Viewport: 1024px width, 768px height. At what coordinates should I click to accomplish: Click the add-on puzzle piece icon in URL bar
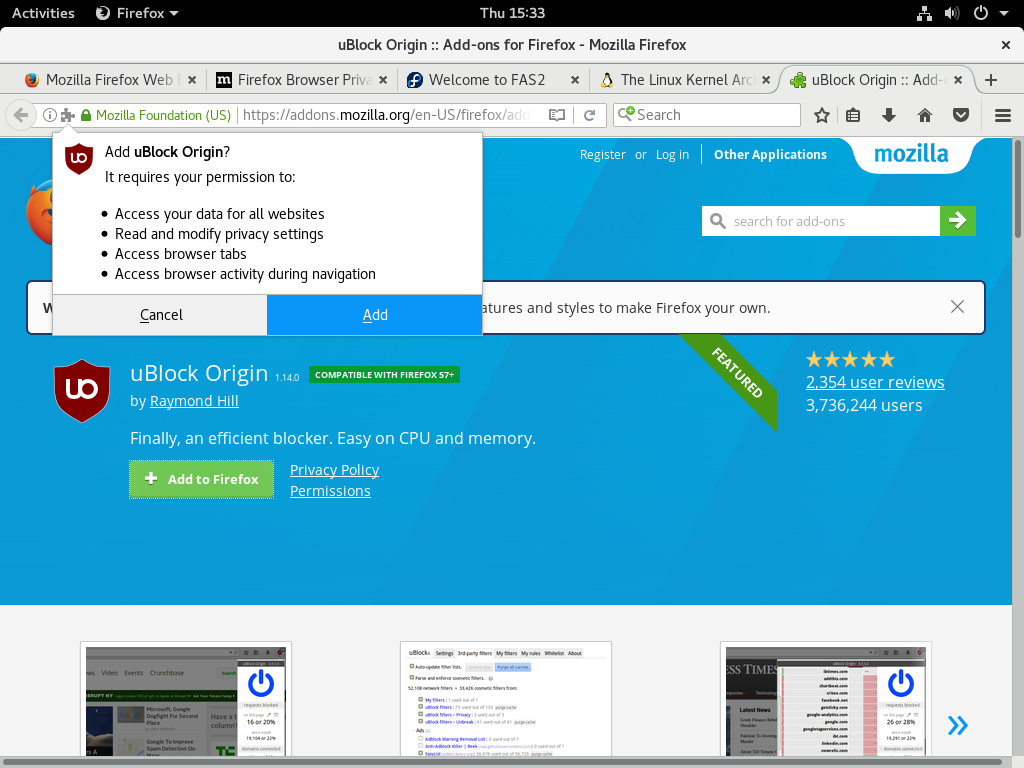67,115
